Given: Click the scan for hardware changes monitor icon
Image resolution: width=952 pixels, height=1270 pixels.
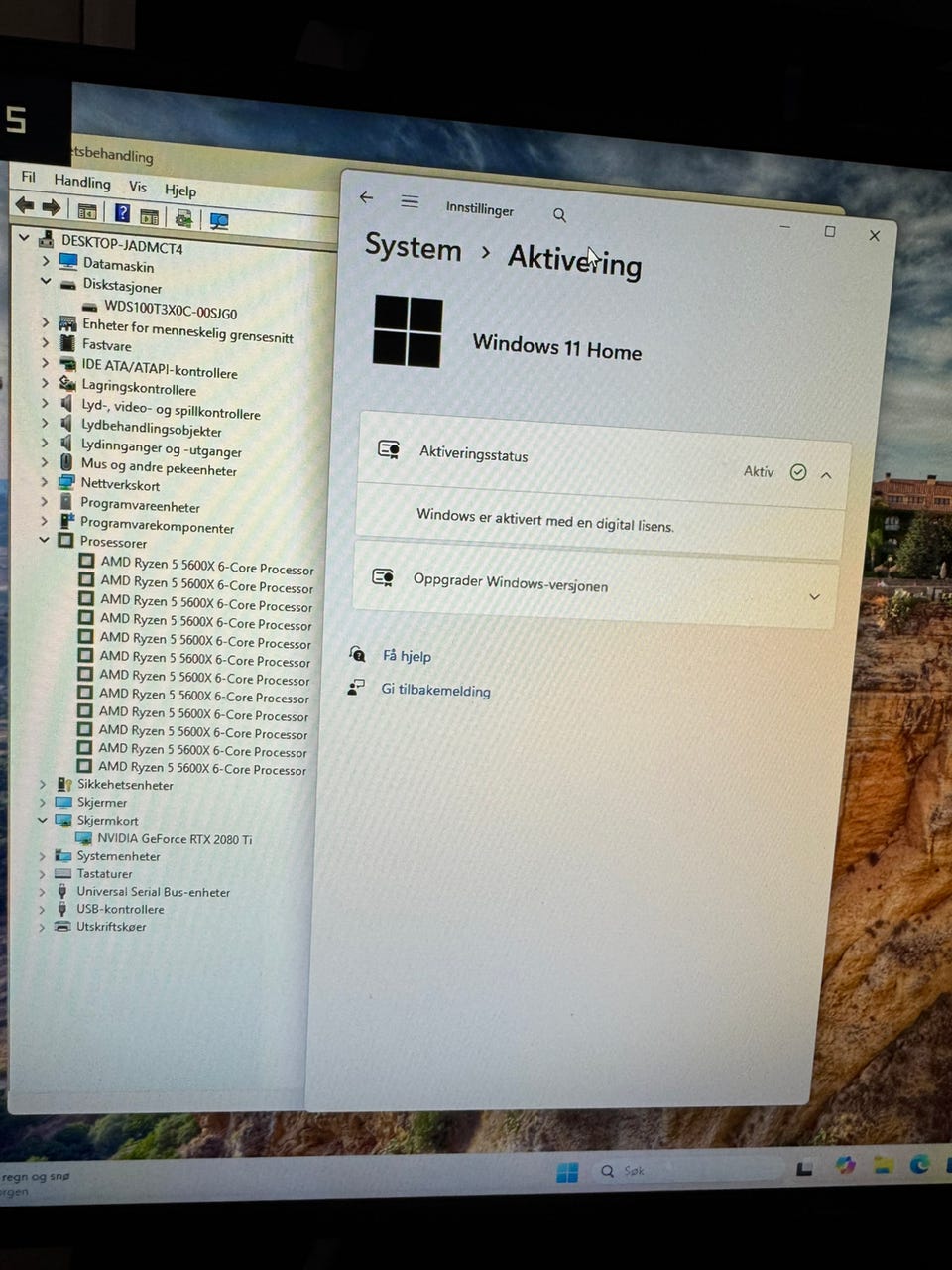Looking at the screenshot, I should (x=219, y=220).
